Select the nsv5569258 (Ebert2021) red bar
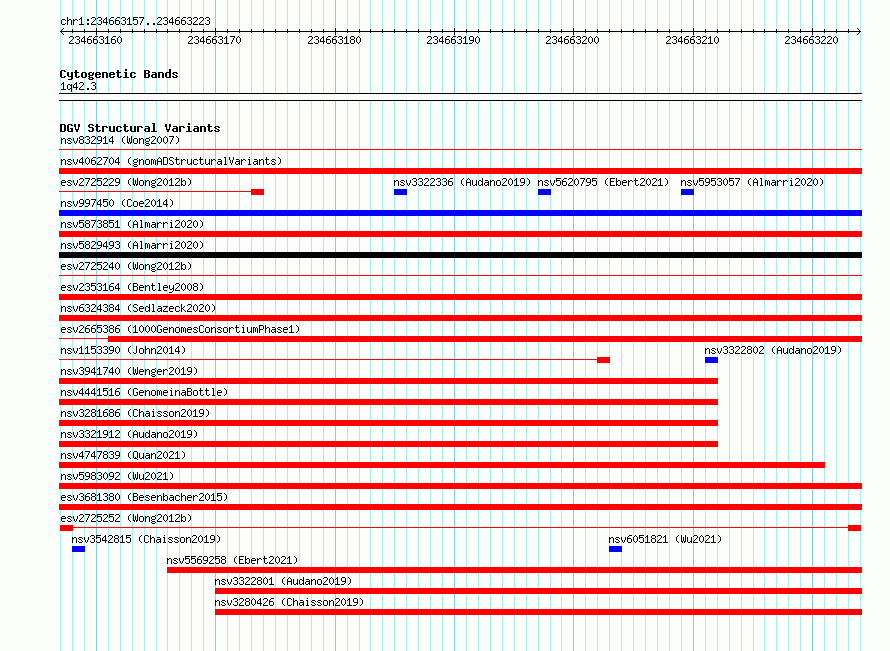Viewport: 890px width, 651px height. [x=514, y=570]
